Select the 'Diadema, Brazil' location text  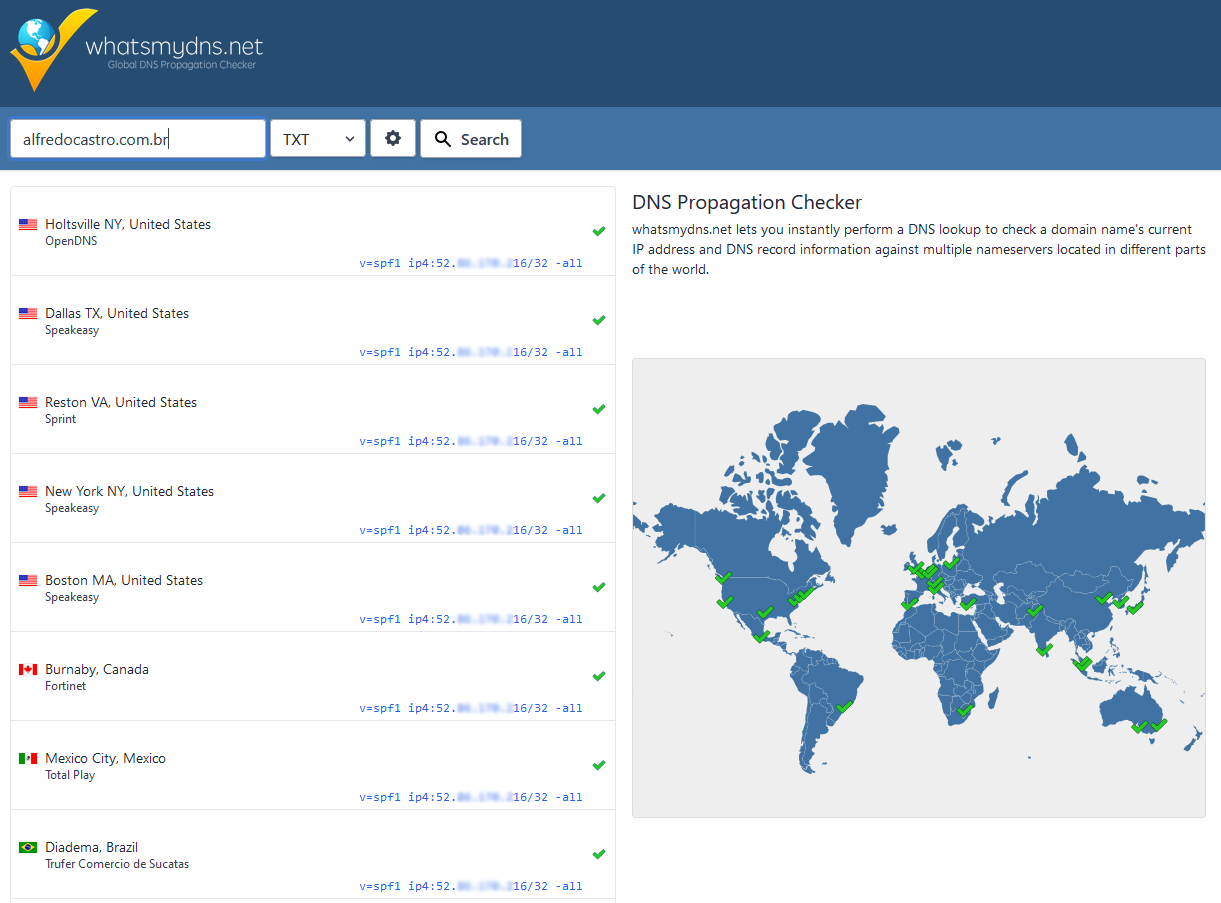pos(91,848)
